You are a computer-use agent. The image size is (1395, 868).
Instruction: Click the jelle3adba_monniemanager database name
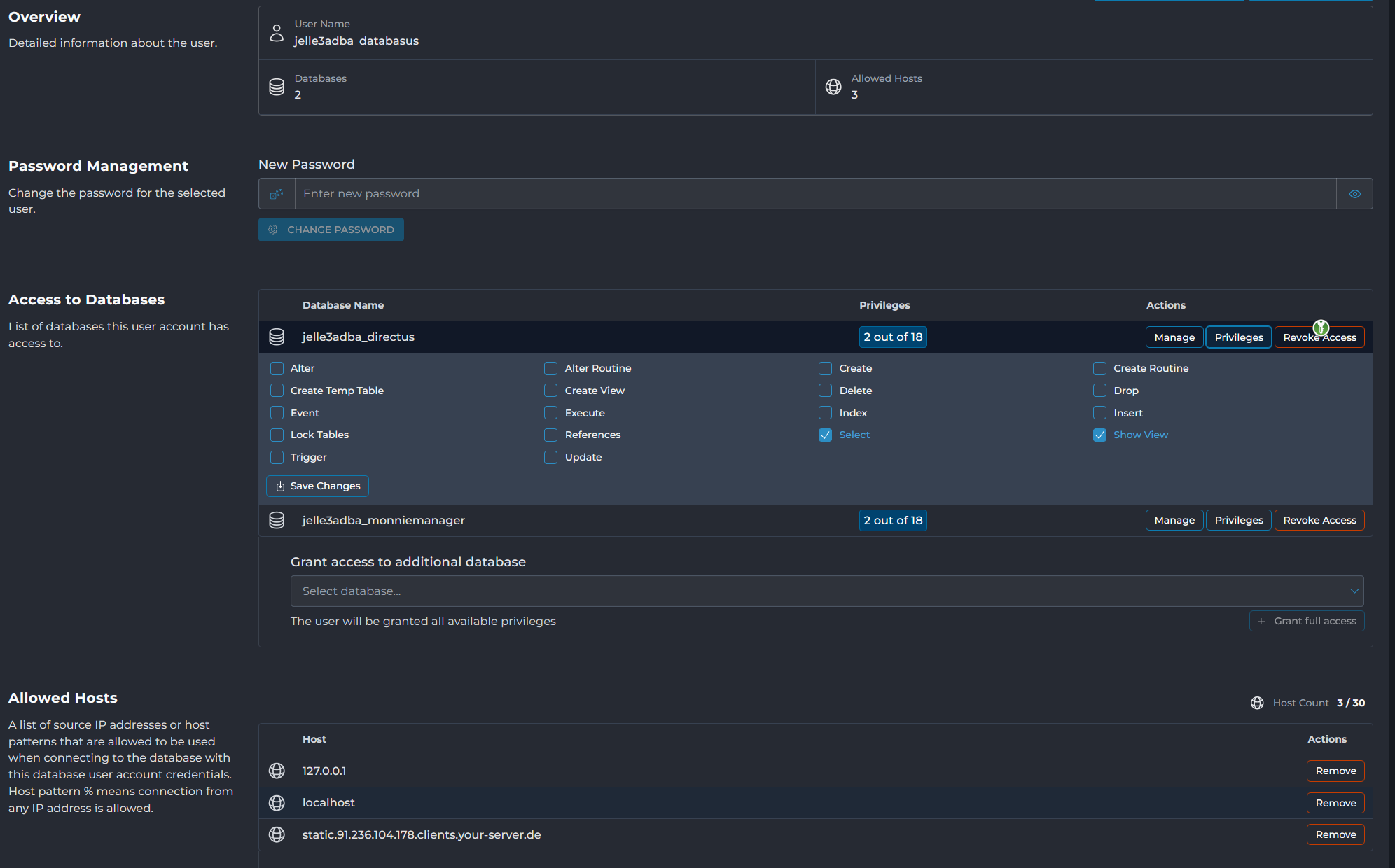pos(384,521)
